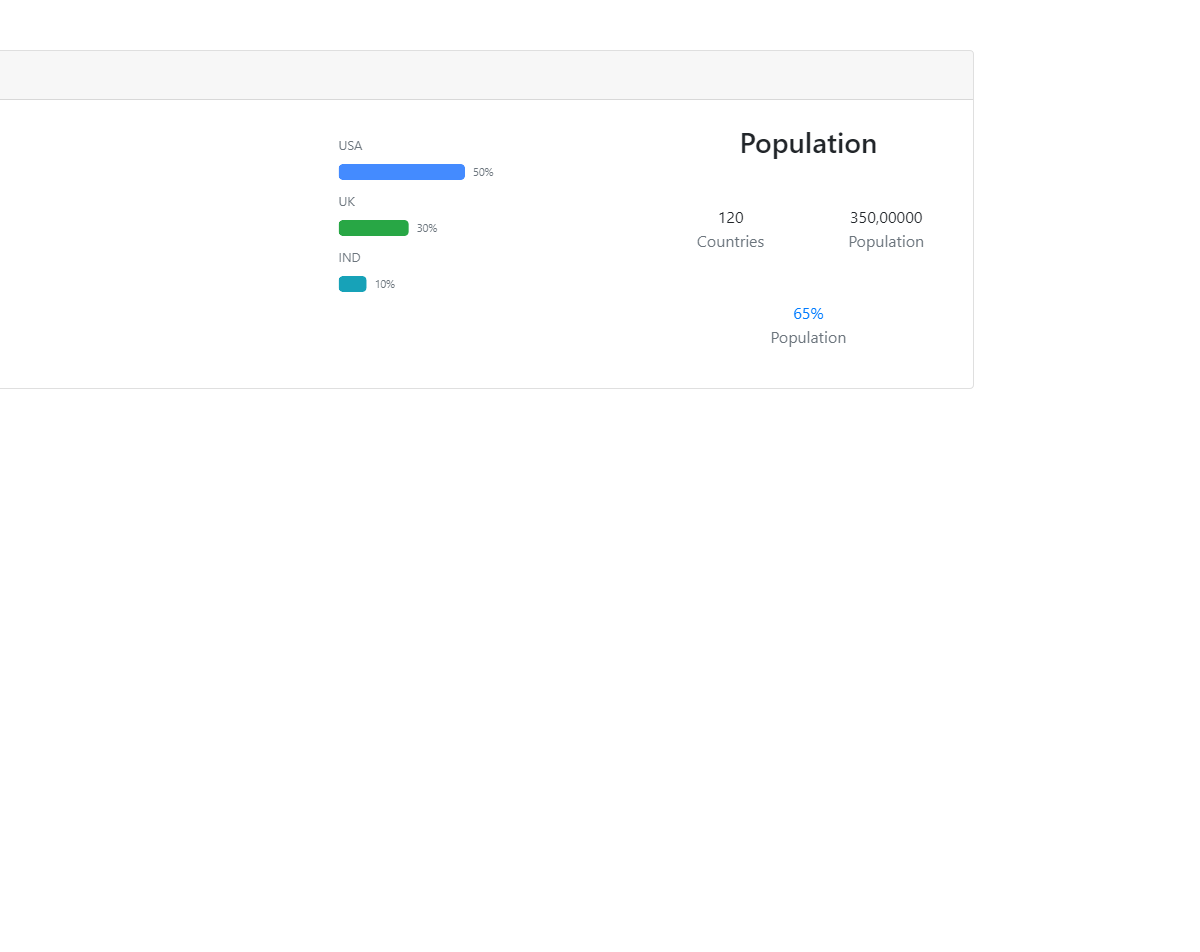Viewport: 1200px width, 952px height.
Task: Click the Countries caption
Action: coord(730,242)
